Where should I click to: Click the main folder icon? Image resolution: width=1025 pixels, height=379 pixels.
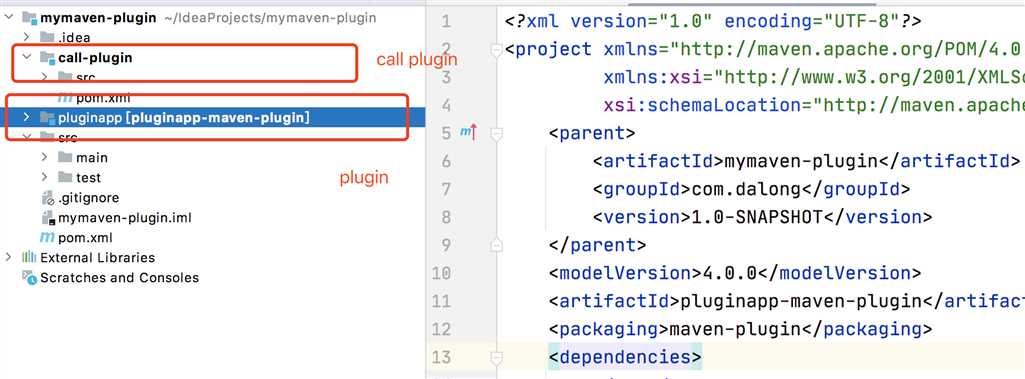coord(65,157)
